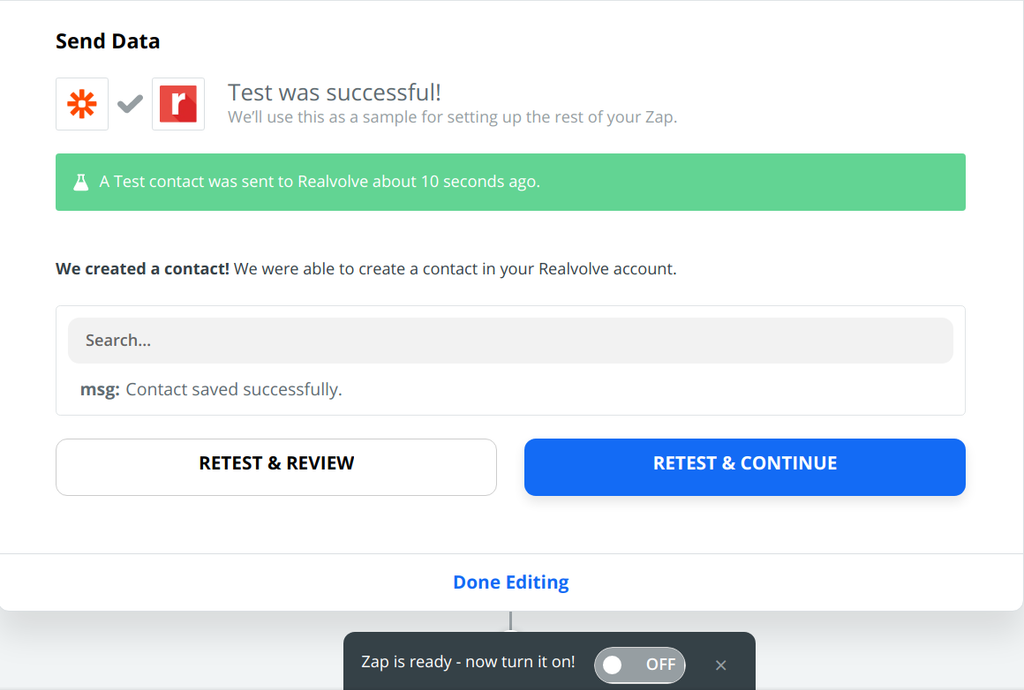Select the msg key label in results
The height and width of the screenshot is (690, 1024).
(100, 389)
